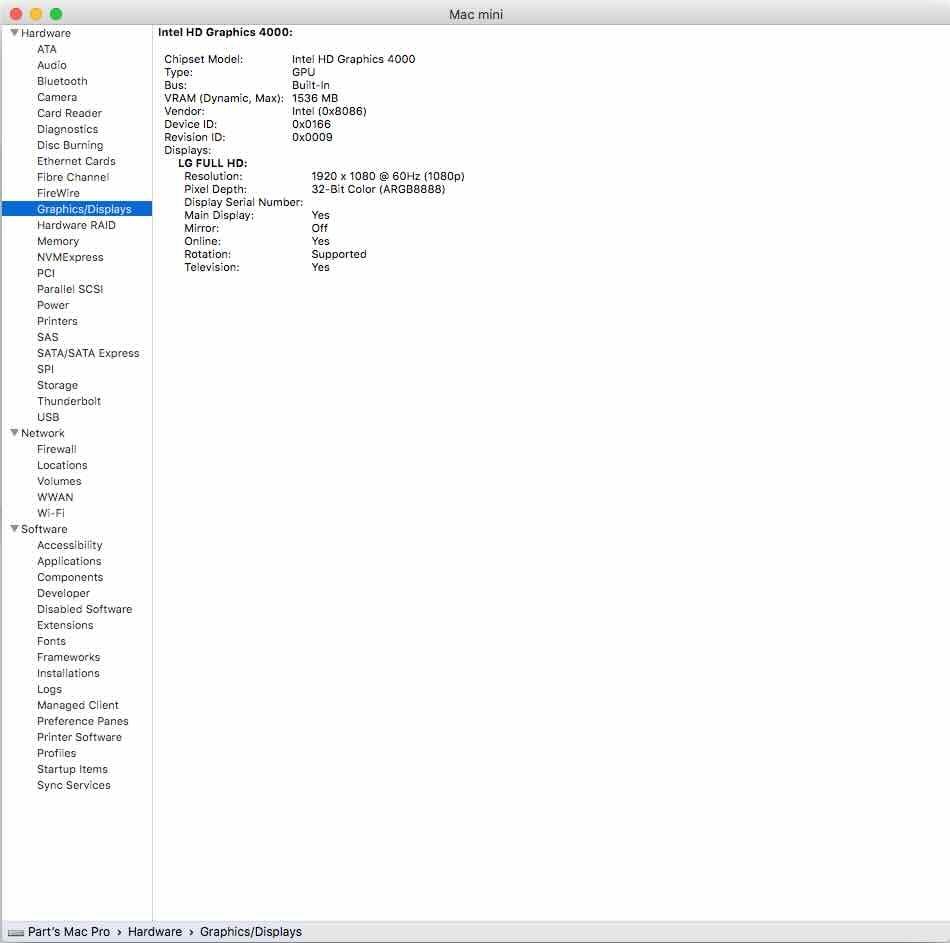Click Graphics/Displays in the path bar
950x943 pixels.
click(250, 932)
